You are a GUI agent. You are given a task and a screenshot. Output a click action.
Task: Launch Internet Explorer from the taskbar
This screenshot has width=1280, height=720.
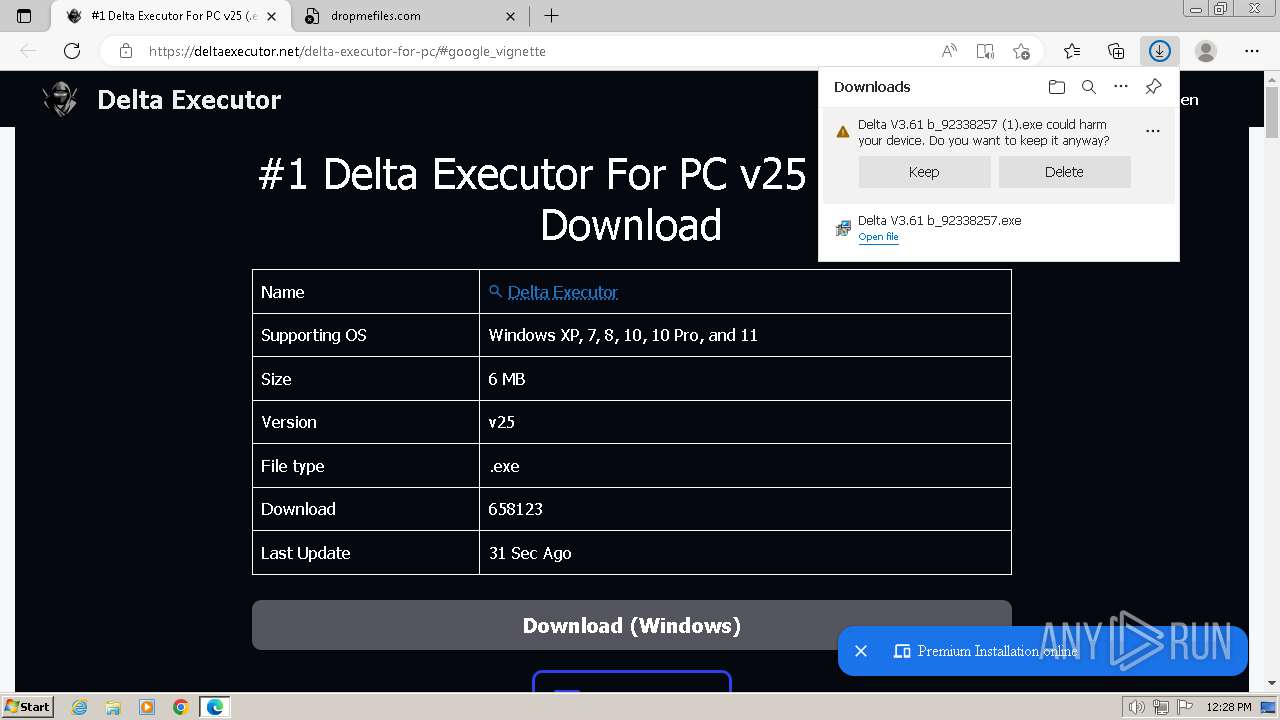[79, 707]
